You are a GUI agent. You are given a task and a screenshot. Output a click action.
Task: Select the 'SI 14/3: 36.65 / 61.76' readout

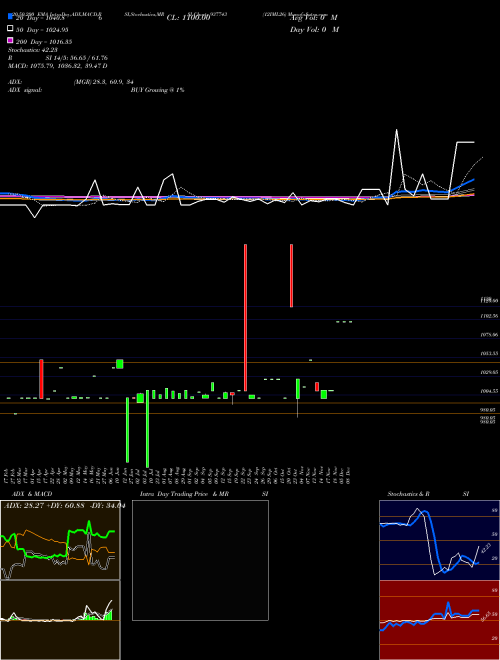[77, 58]
